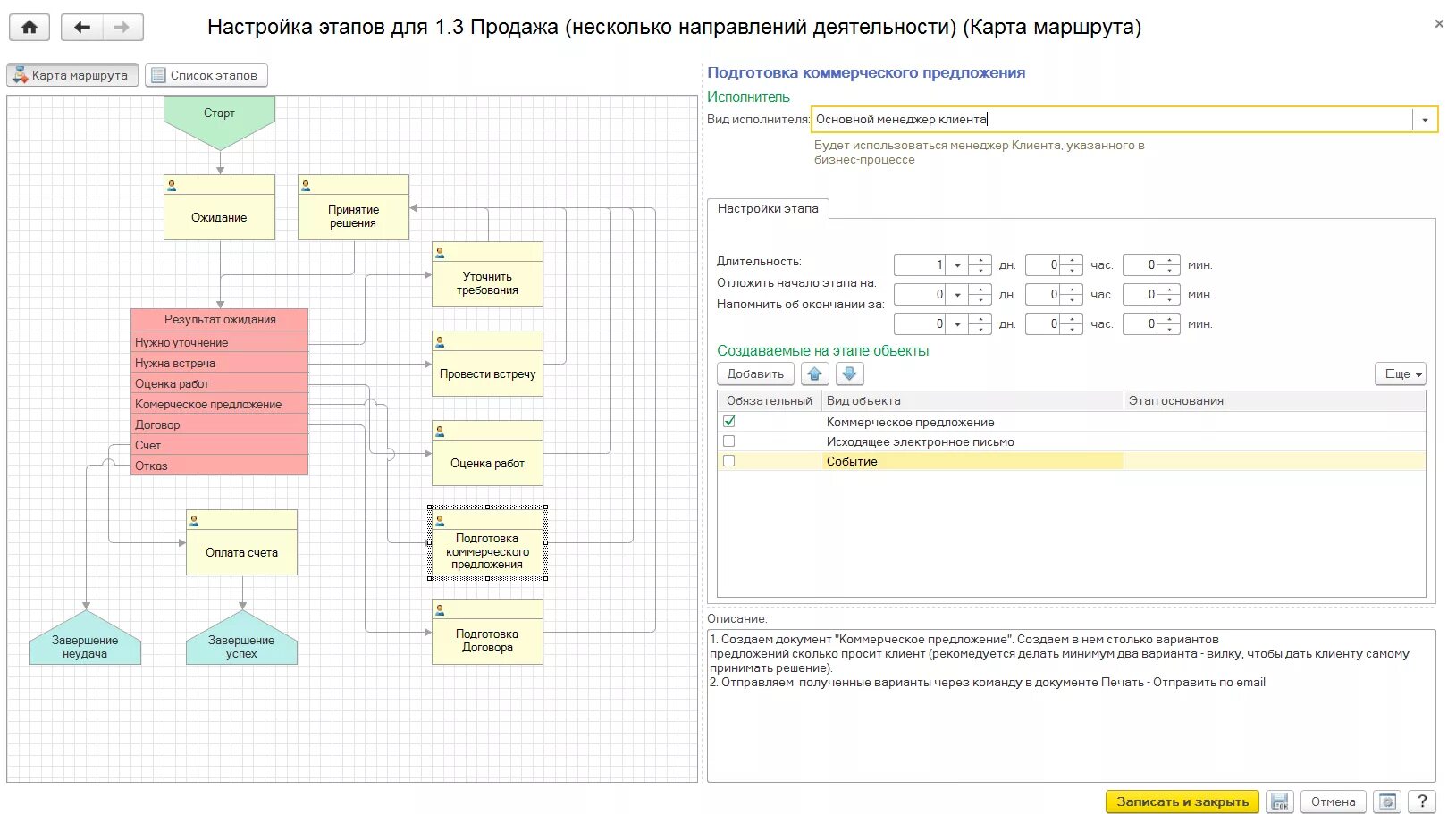
Task: Select the Отказ condition row
Action: point(219,466)
